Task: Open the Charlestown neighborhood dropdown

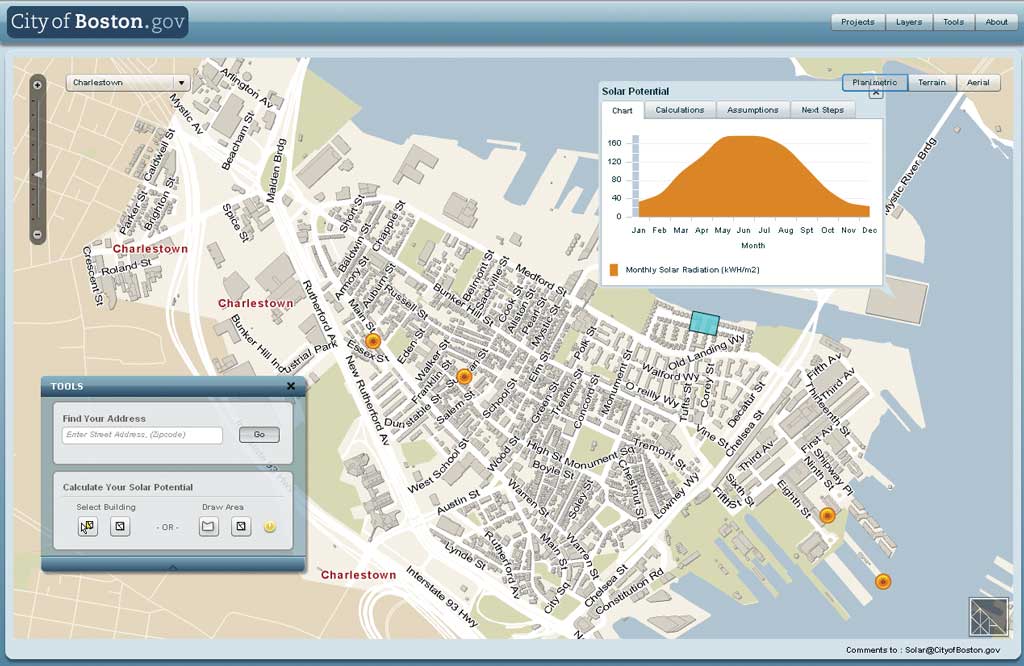Action: coord(128,83)
